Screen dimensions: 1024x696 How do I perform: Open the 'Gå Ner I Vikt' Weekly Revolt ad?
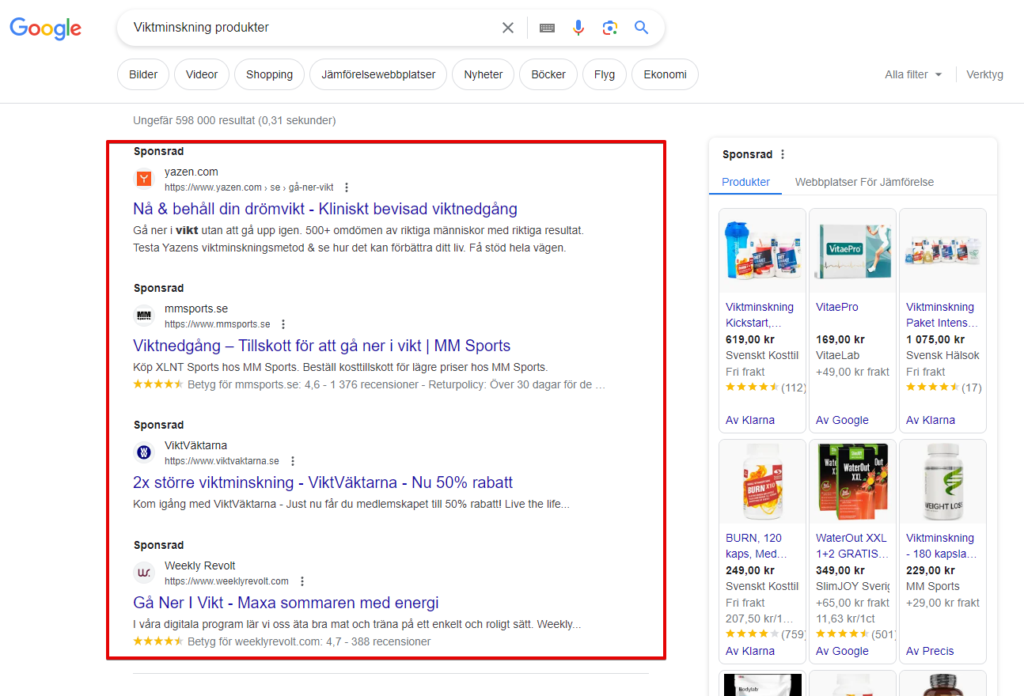pyautogui.click(x=286, y=603)
